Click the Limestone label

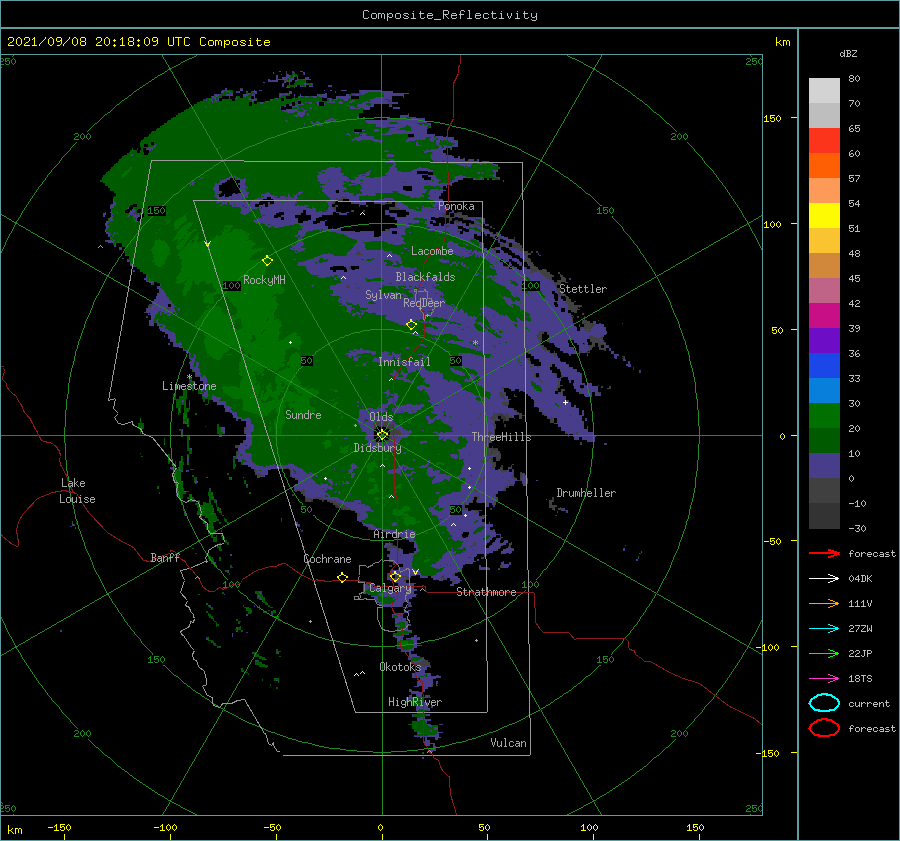[x=189, y=386]
